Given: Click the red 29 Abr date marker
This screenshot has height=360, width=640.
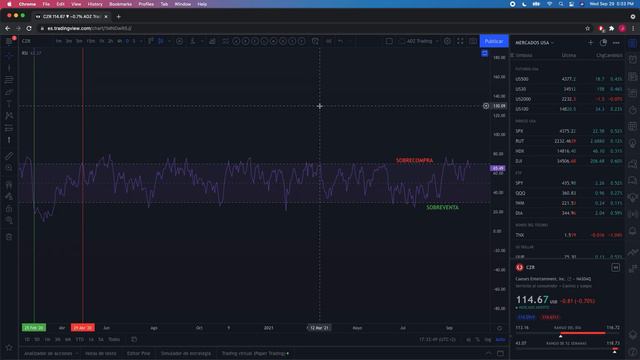Looking at the screenshot, I should tap(83, 328).
